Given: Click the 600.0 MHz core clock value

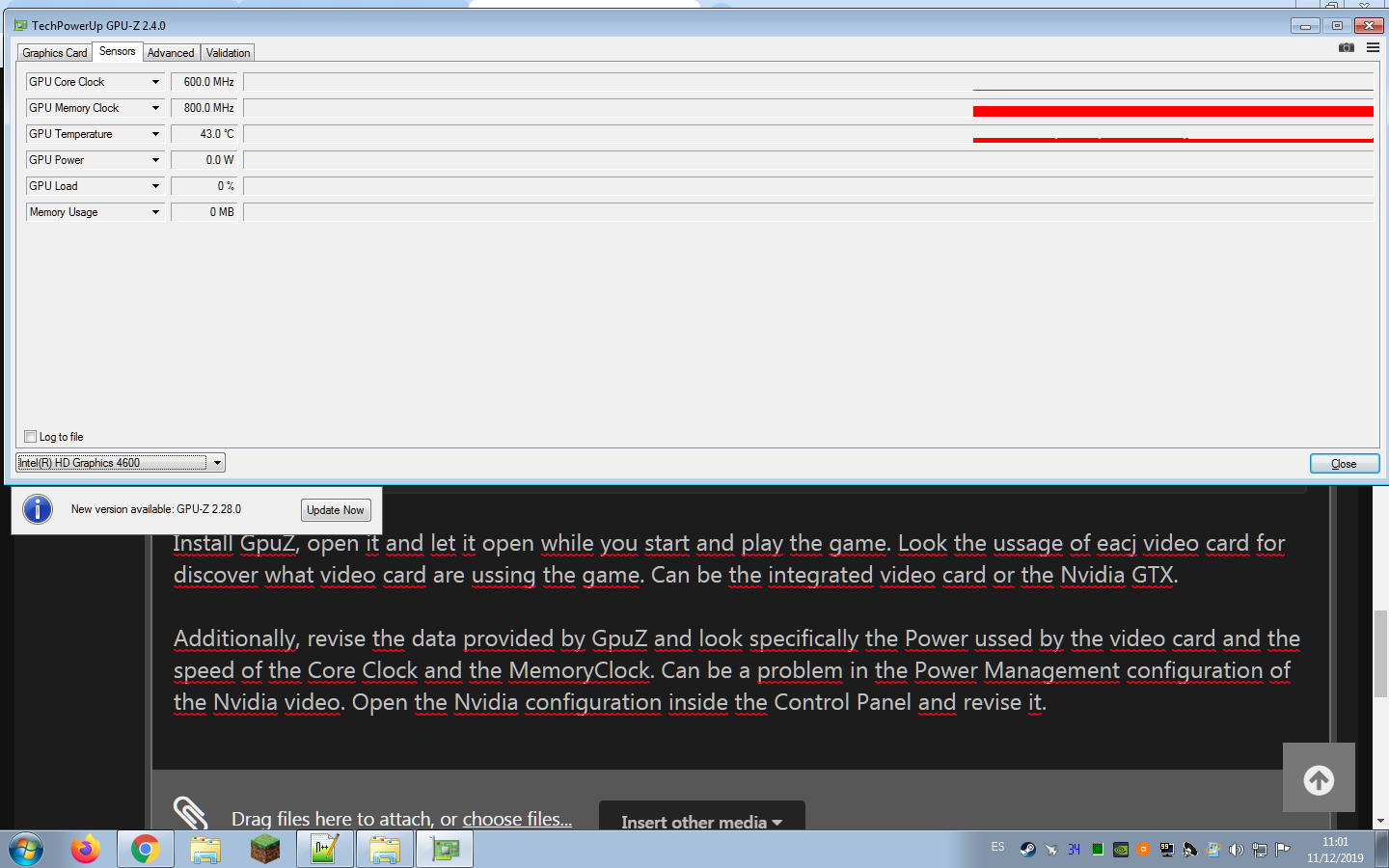Looking at the screenshot, I should pyautogui.click(x=204, y=82).
